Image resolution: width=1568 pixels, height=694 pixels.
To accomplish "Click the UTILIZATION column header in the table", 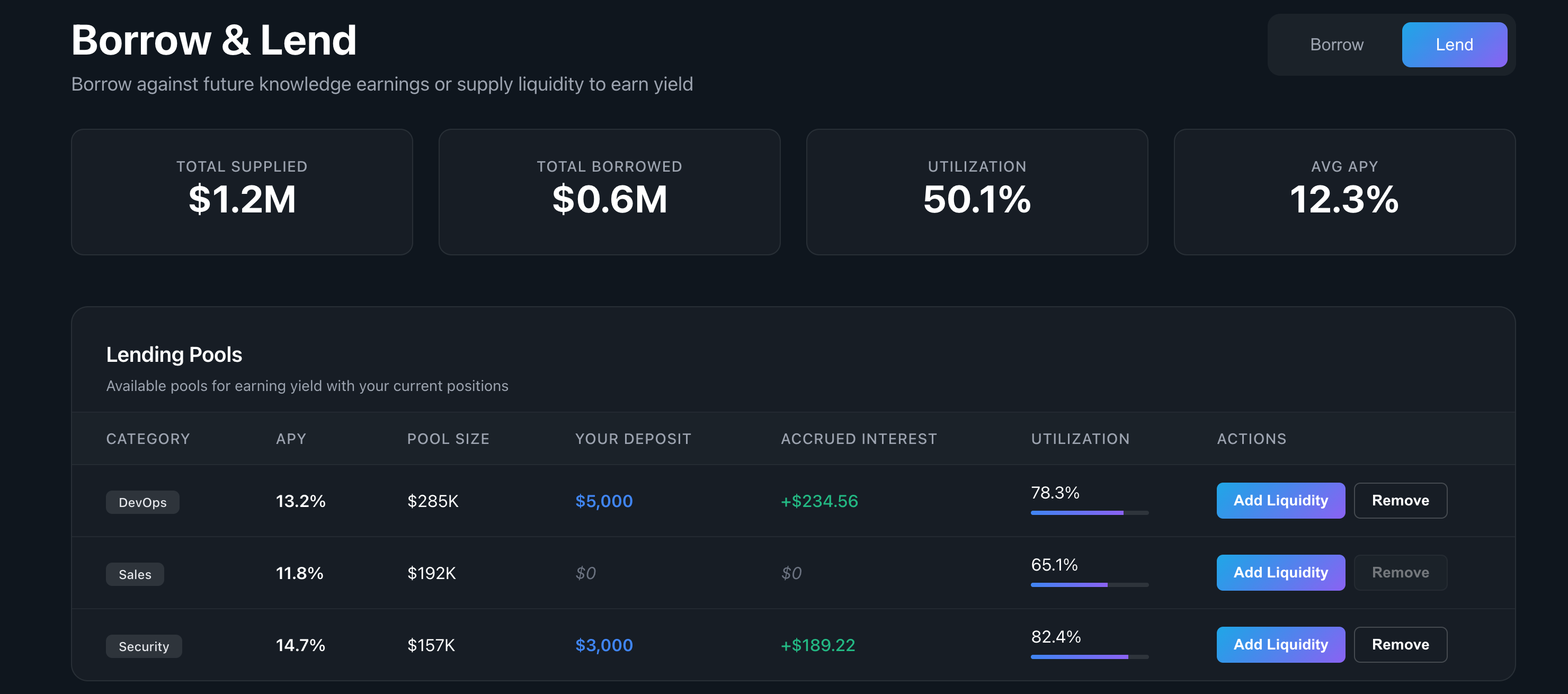I will pos(1080,439).
